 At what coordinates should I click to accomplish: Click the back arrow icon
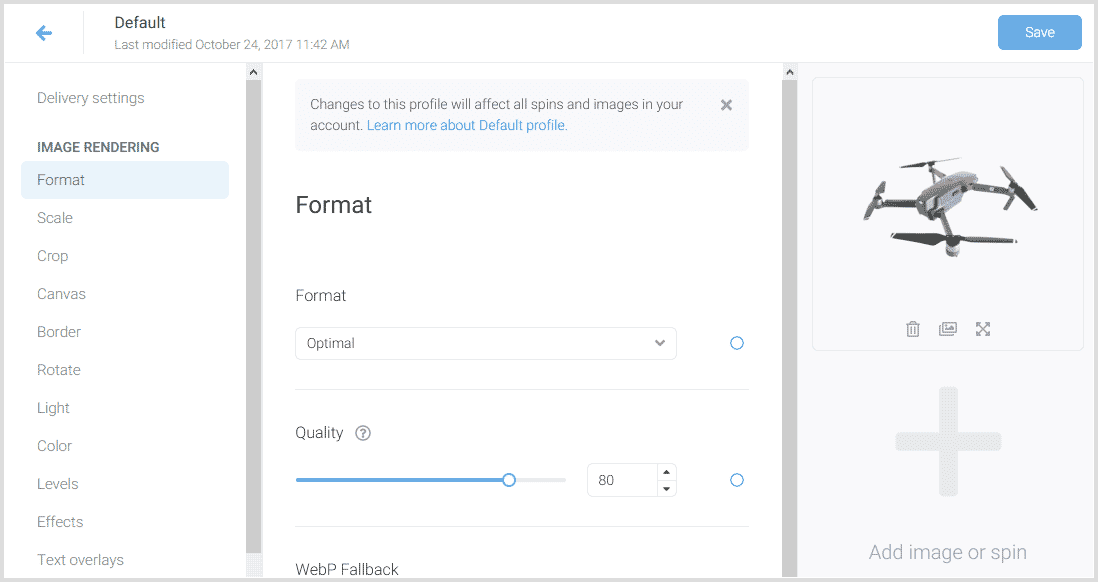(44, 33)
